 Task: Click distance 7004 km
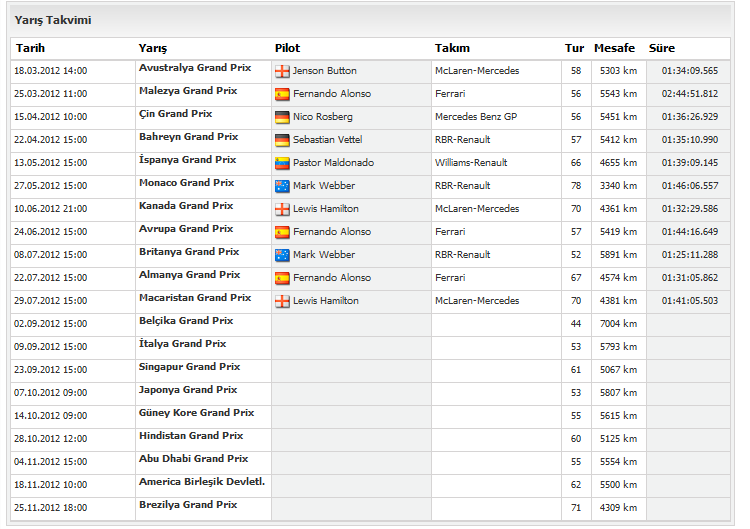[618, 324]
